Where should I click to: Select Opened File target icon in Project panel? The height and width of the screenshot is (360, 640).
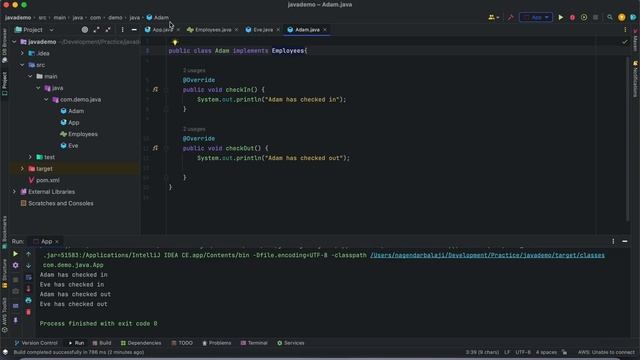84,30
